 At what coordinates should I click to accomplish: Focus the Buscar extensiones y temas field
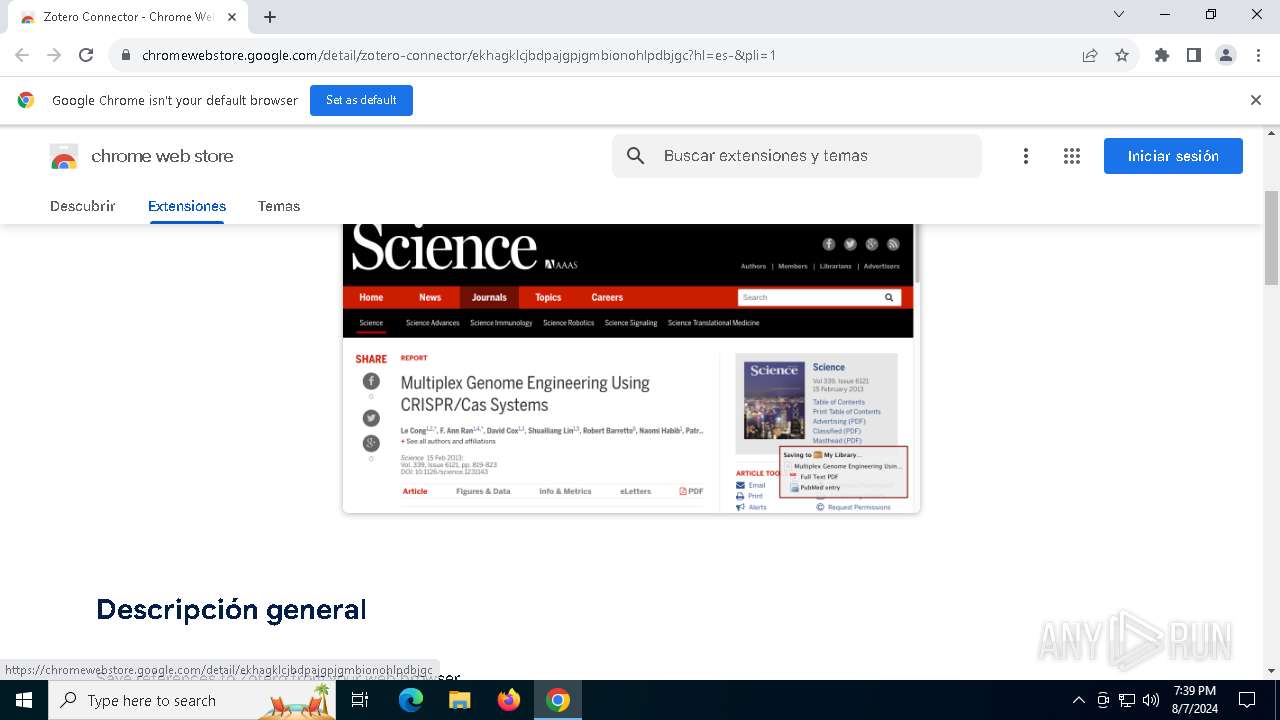coord(797,156)
